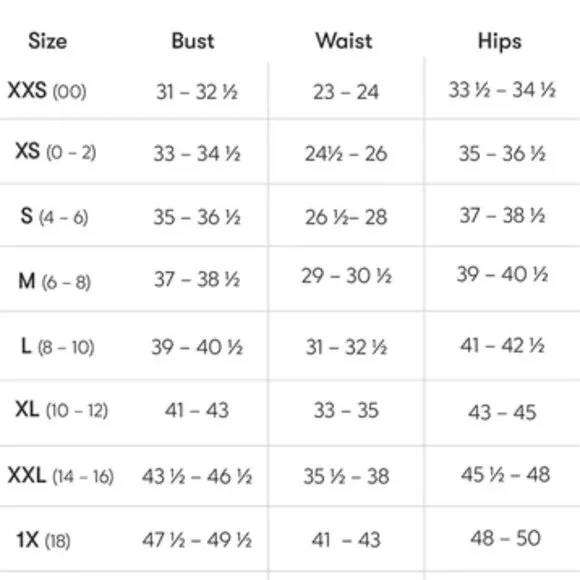The image size is (580, 580).
Task: Click the Hips column header
Action: pos(500,41)
